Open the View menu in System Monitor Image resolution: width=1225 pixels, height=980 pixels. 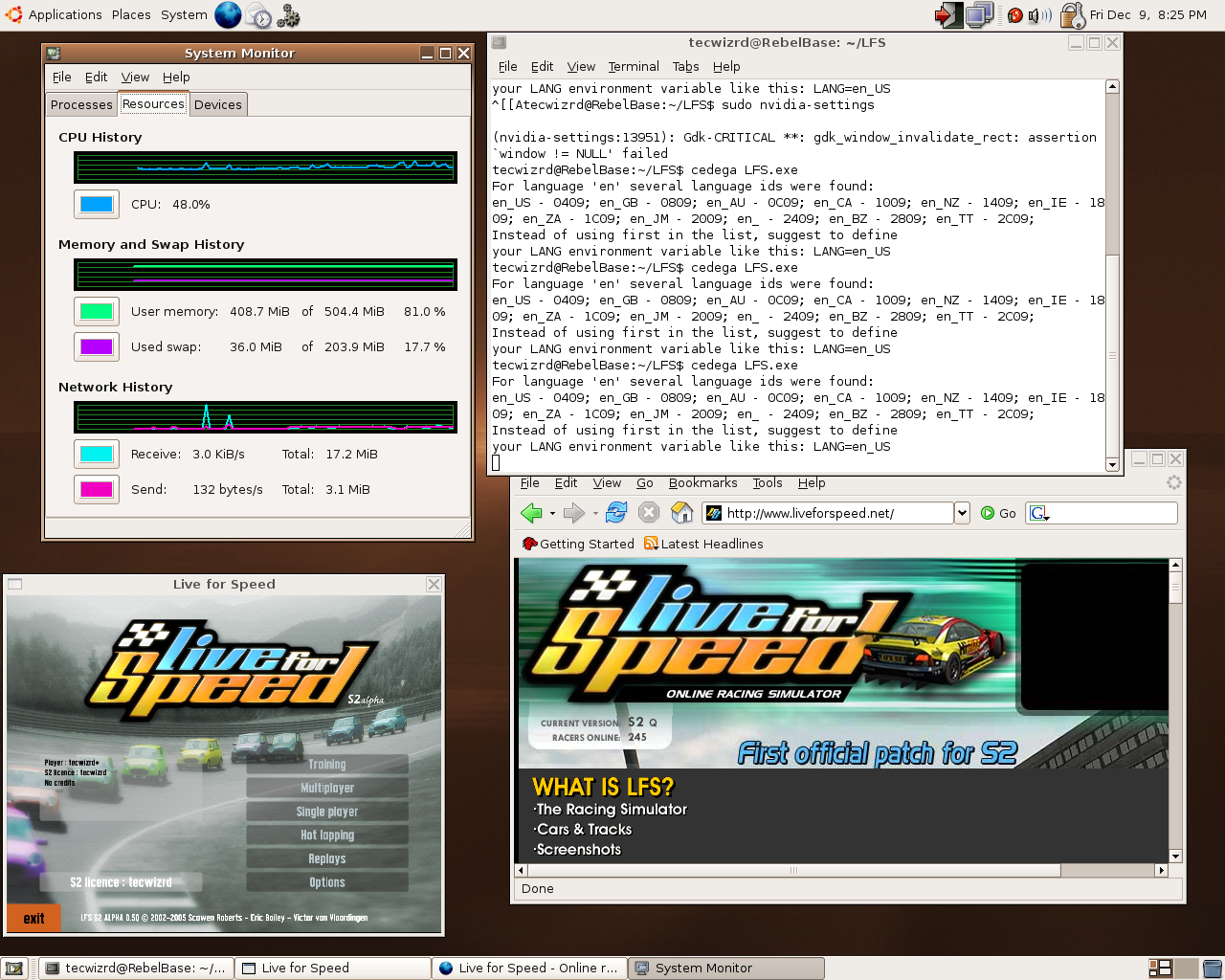(135, 77)
